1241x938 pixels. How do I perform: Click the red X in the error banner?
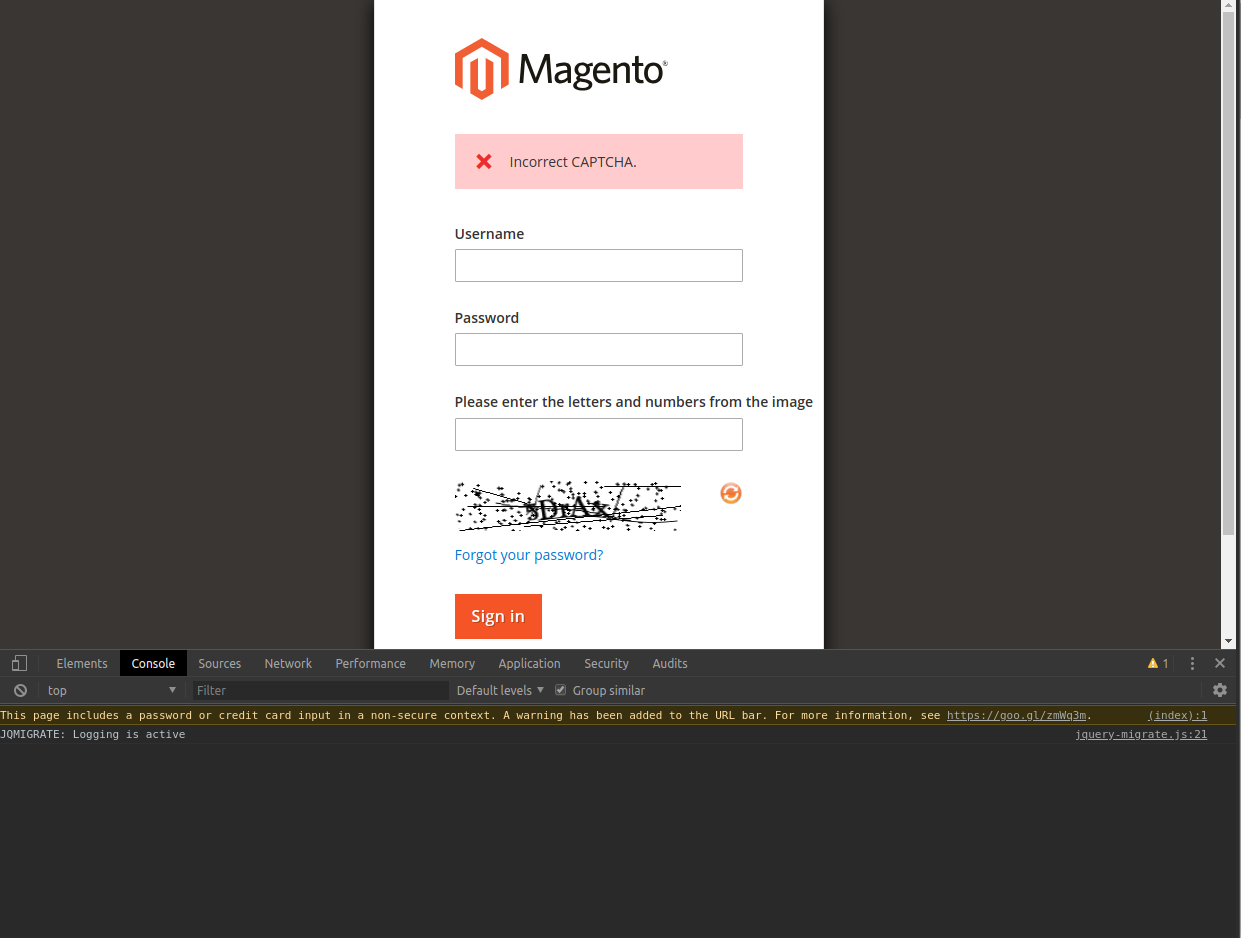tap(484, 161)
